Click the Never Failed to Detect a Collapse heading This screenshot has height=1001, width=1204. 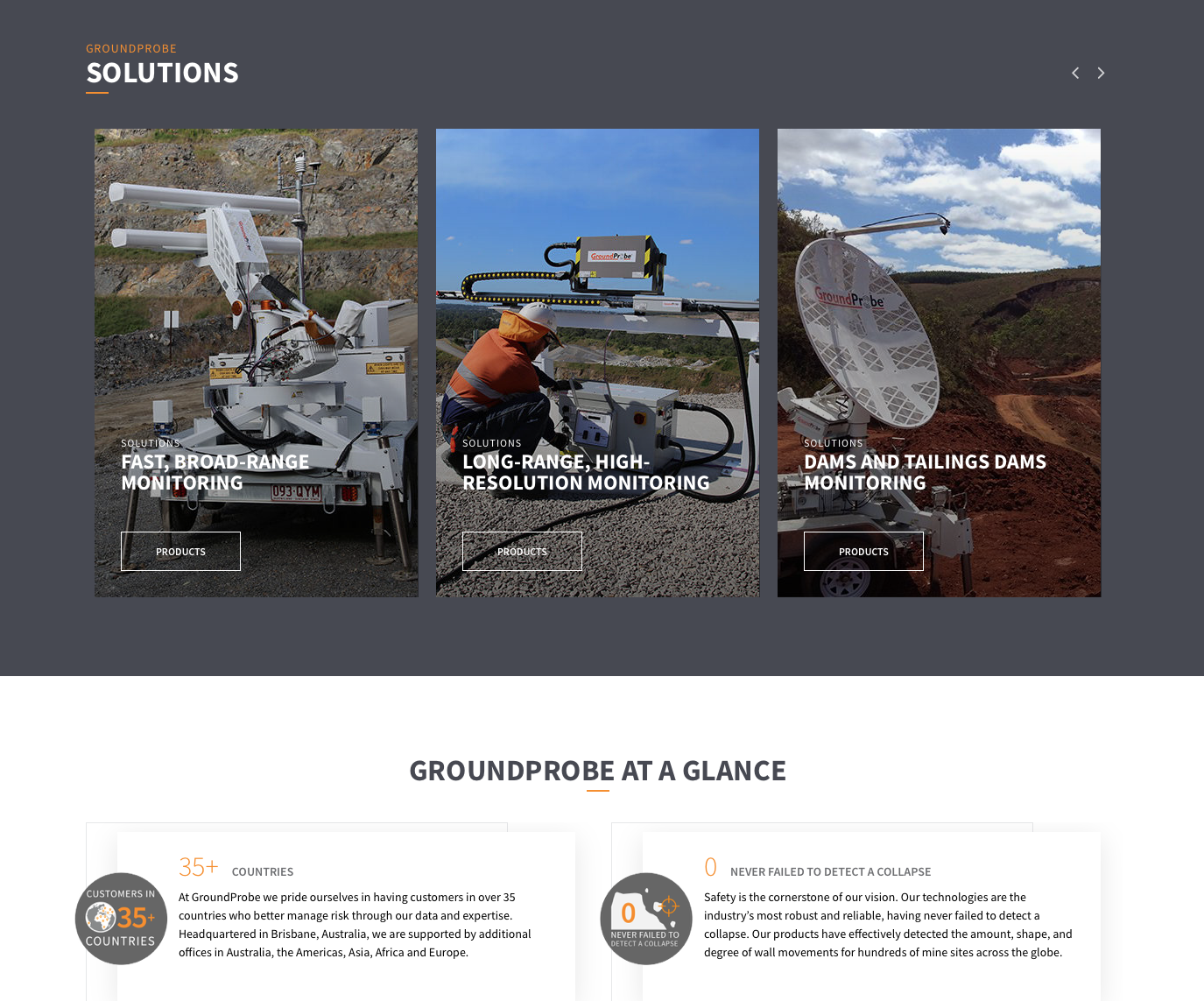point(830,872)
